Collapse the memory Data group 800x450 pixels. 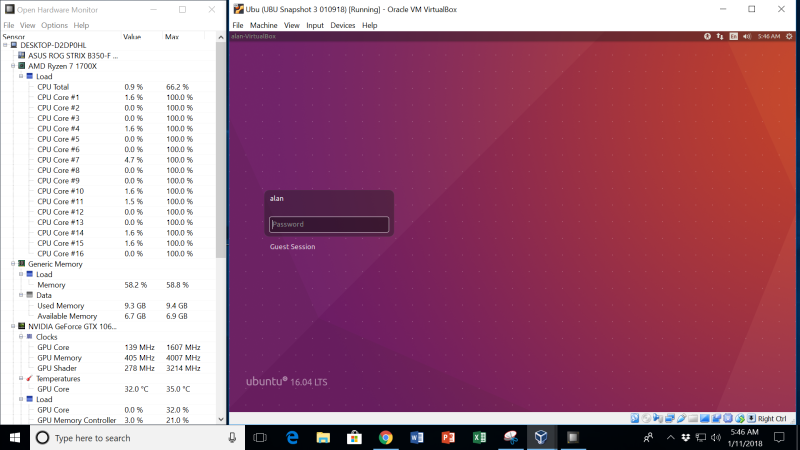(21, 295)
